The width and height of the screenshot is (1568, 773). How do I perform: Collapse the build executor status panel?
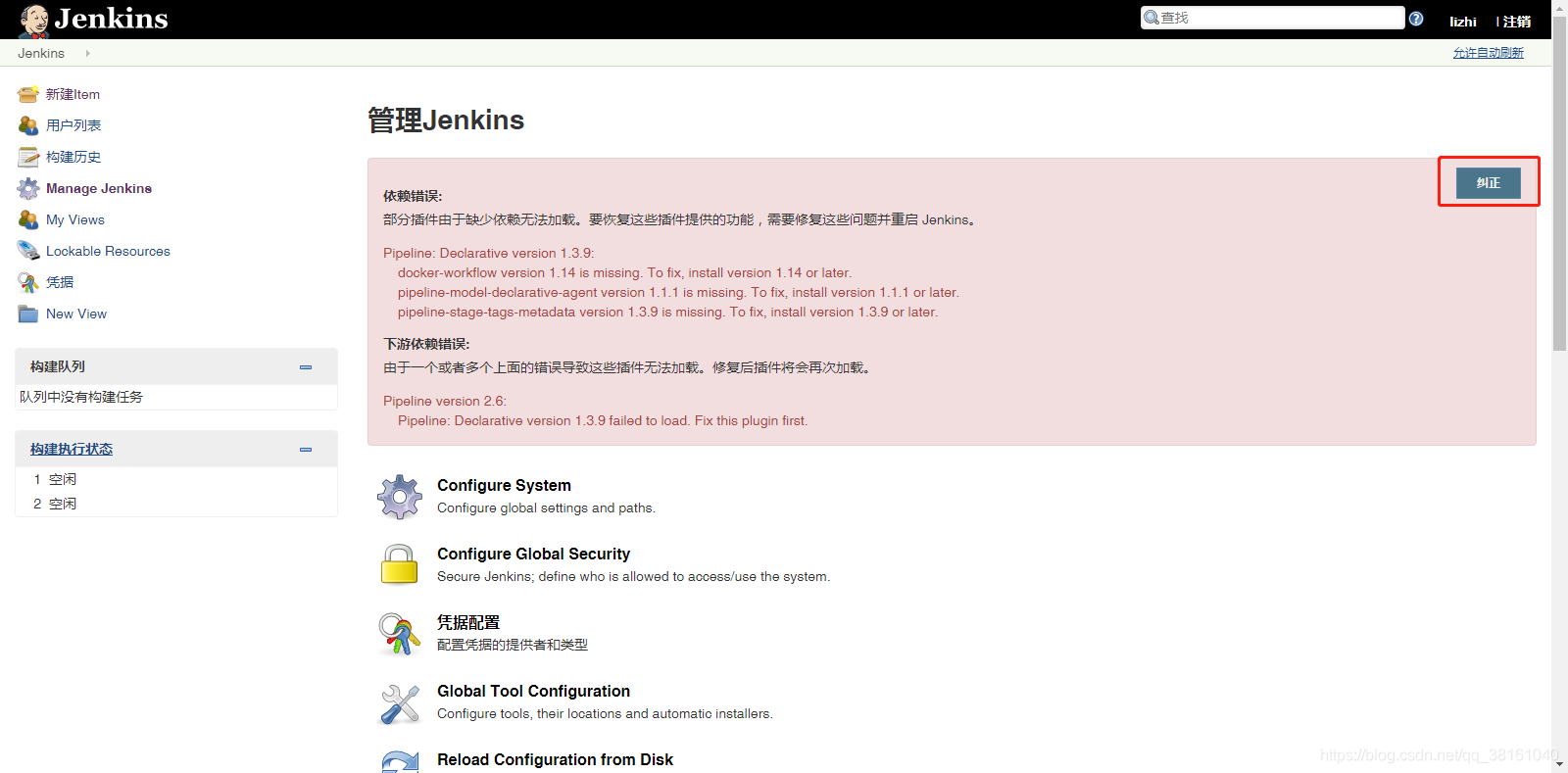pos(306,450)
